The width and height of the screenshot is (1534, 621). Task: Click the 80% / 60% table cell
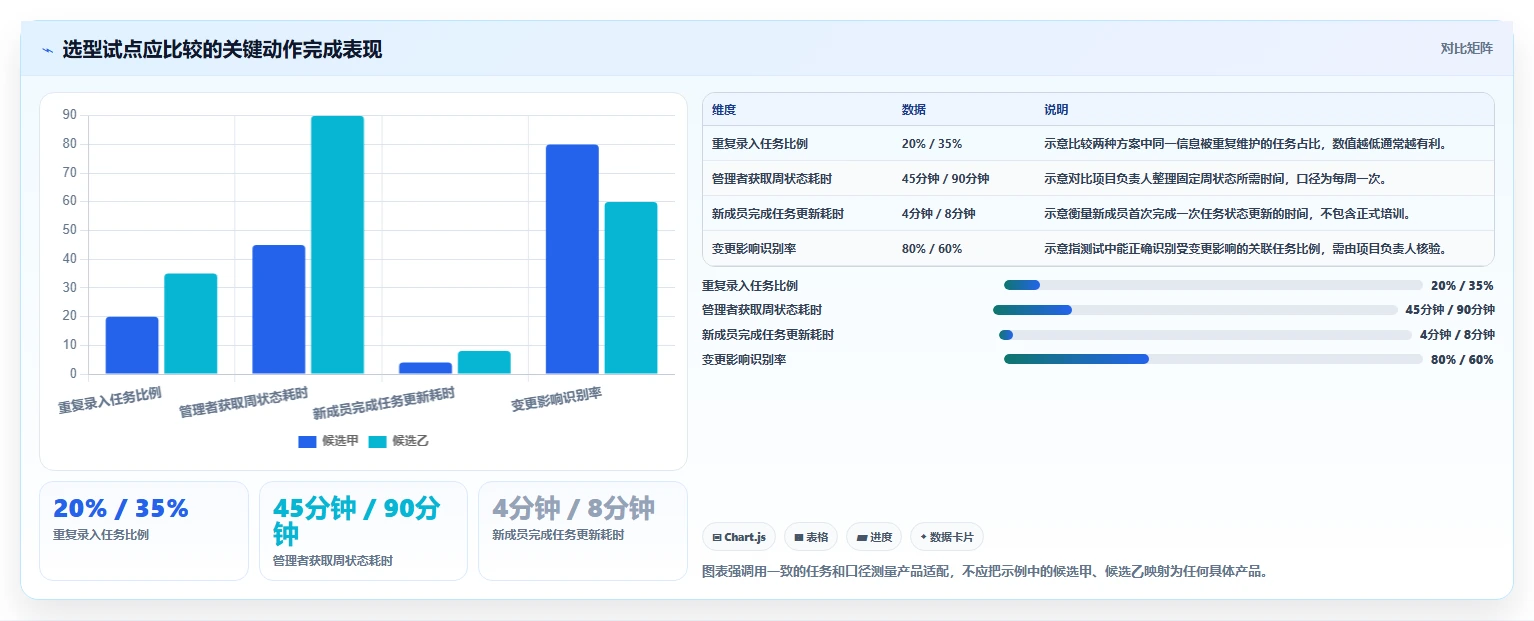pos(931,249)
